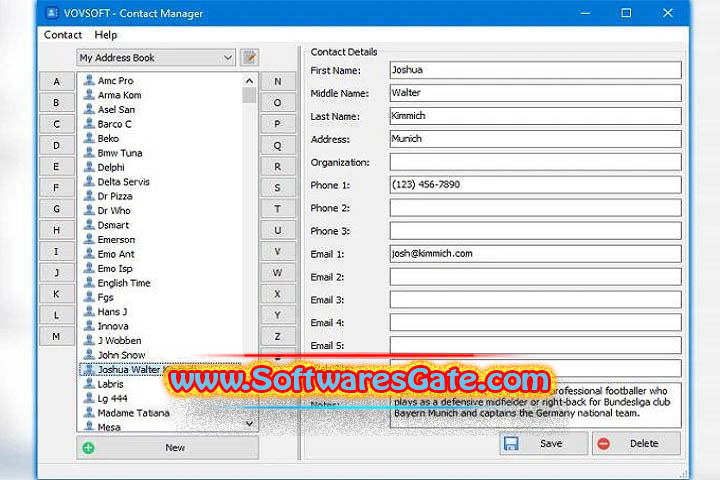The height and width of the screenshot is (480, 720).
Task: Filter contacts by letter H
Action: tap(56, 230)
